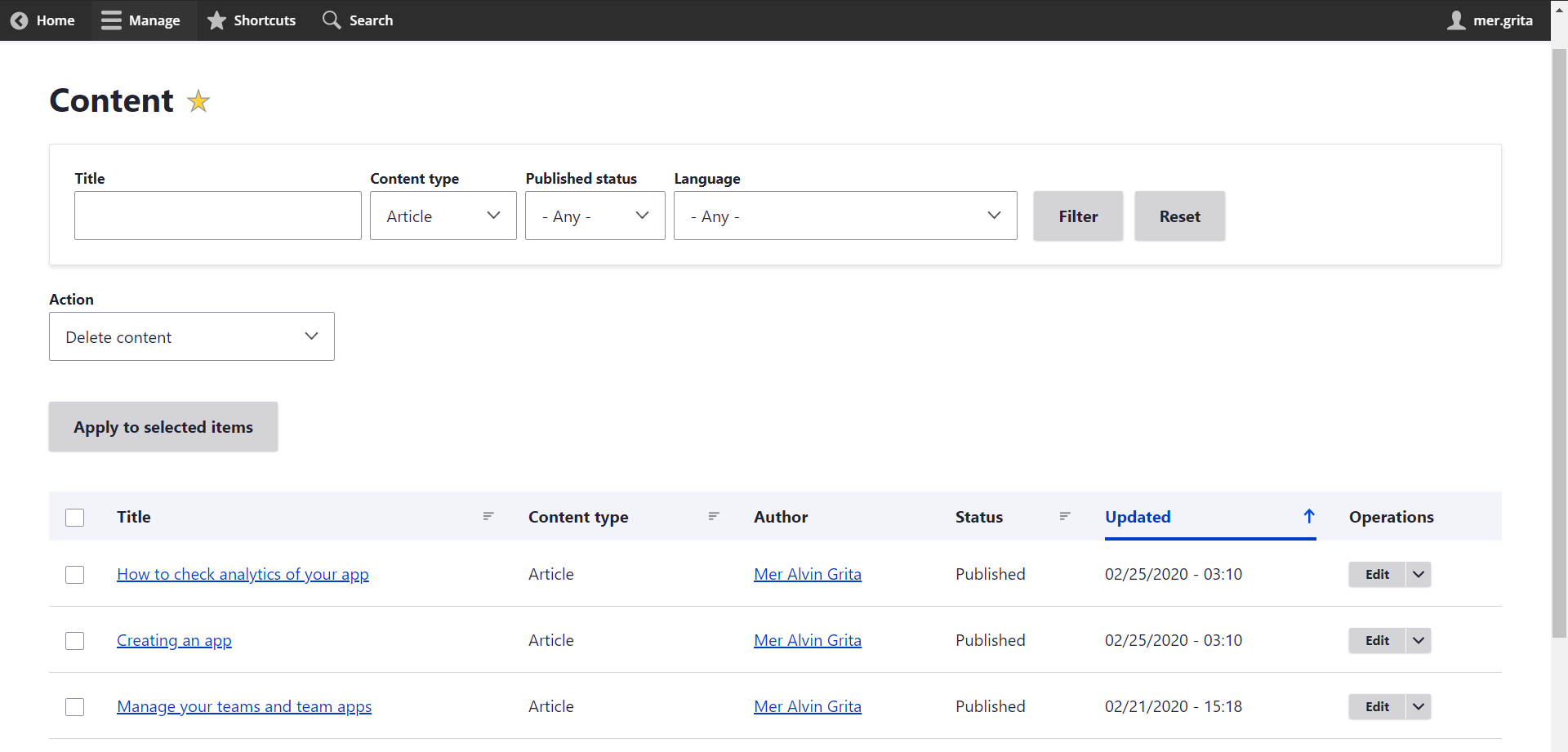
Task: Click the 02/21/2020 - 15:18 updated date
Action: pyautogui.click(x=1174, y=706)
